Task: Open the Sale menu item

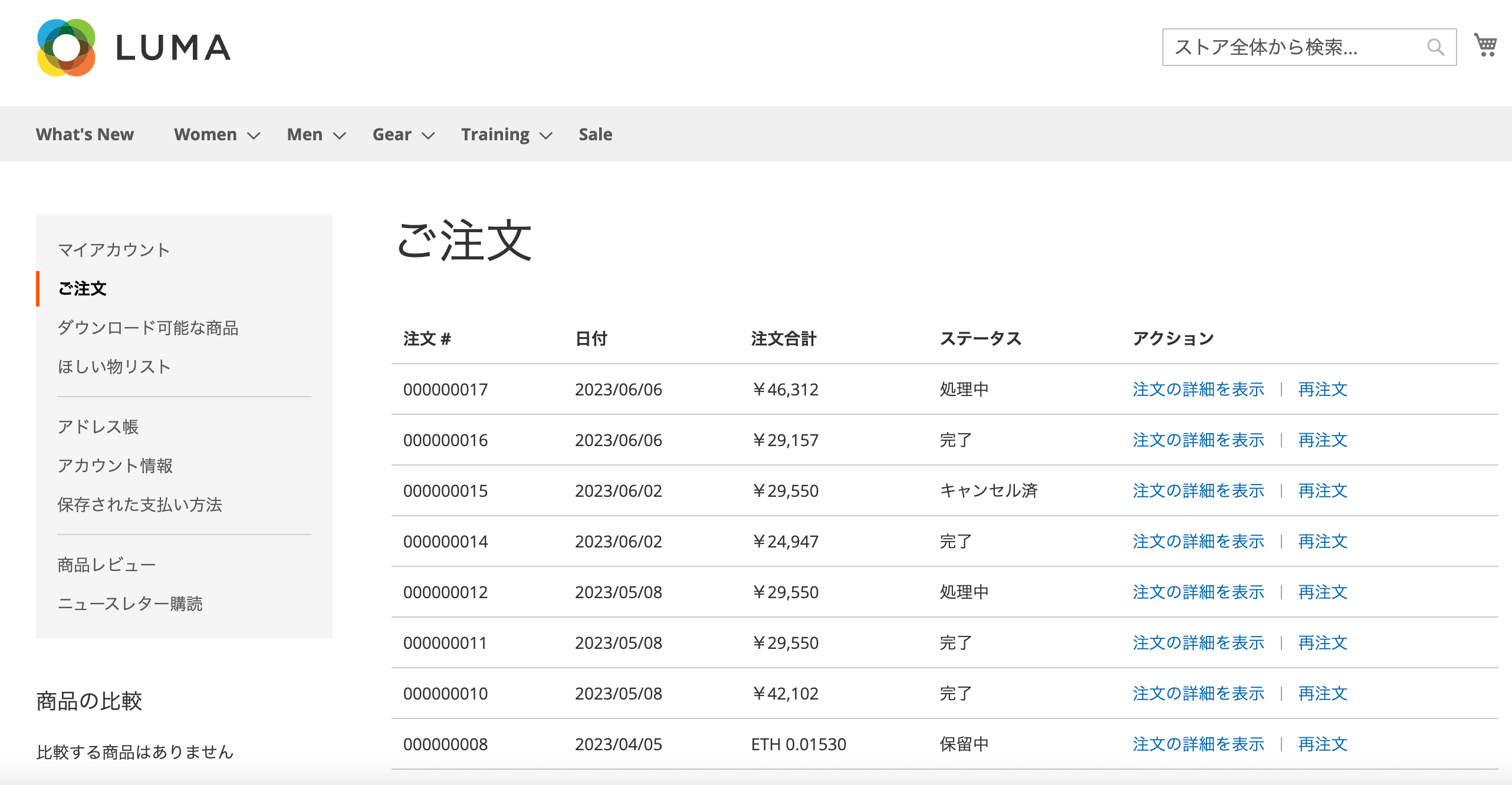Action: 595,134
